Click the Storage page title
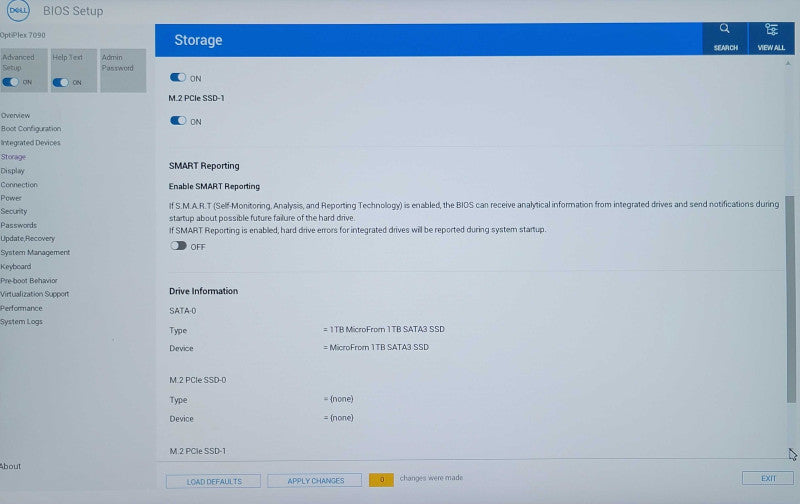Viewport: 800px width, 504px height. coord(198,40)
